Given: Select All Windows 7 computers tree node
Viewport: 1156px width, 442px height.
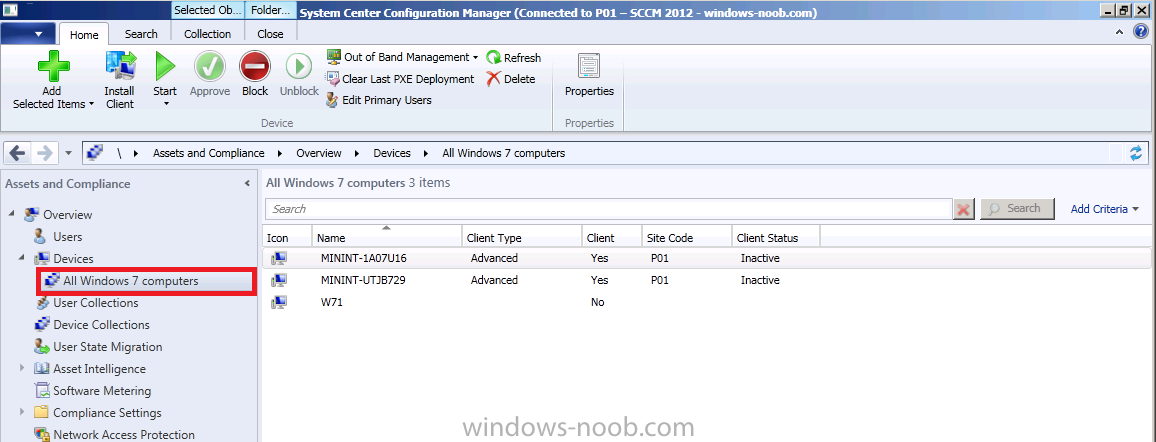Looking at the screenshot, I should (130, 281).
